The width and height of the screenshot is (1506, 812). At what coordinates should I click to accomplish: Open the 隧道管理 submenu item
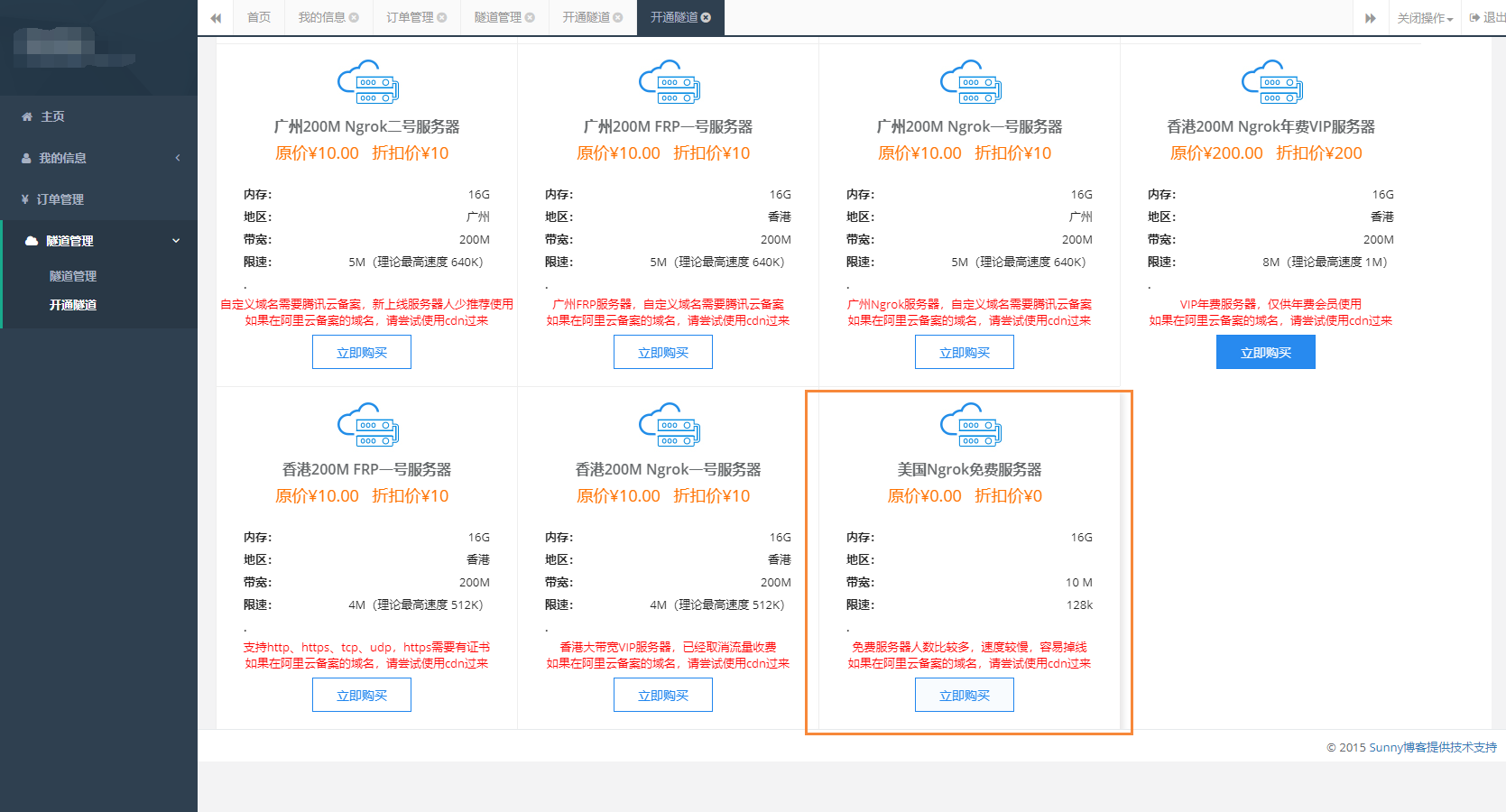click(73, 276)
